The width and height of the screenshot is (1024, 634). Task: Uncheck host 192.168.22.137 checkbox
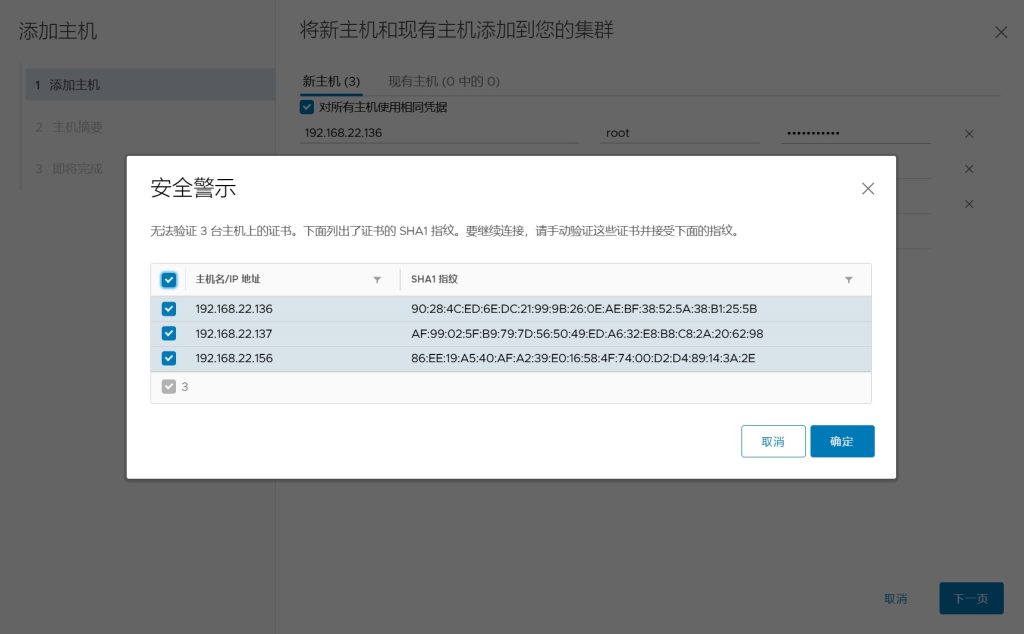(x=168, y=334)
